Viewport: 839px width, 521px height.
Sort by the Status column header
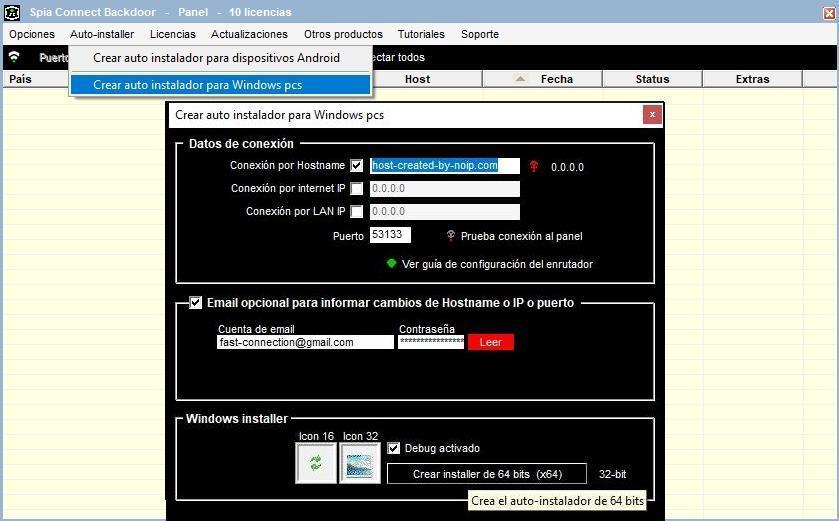(x=652, y=79)
